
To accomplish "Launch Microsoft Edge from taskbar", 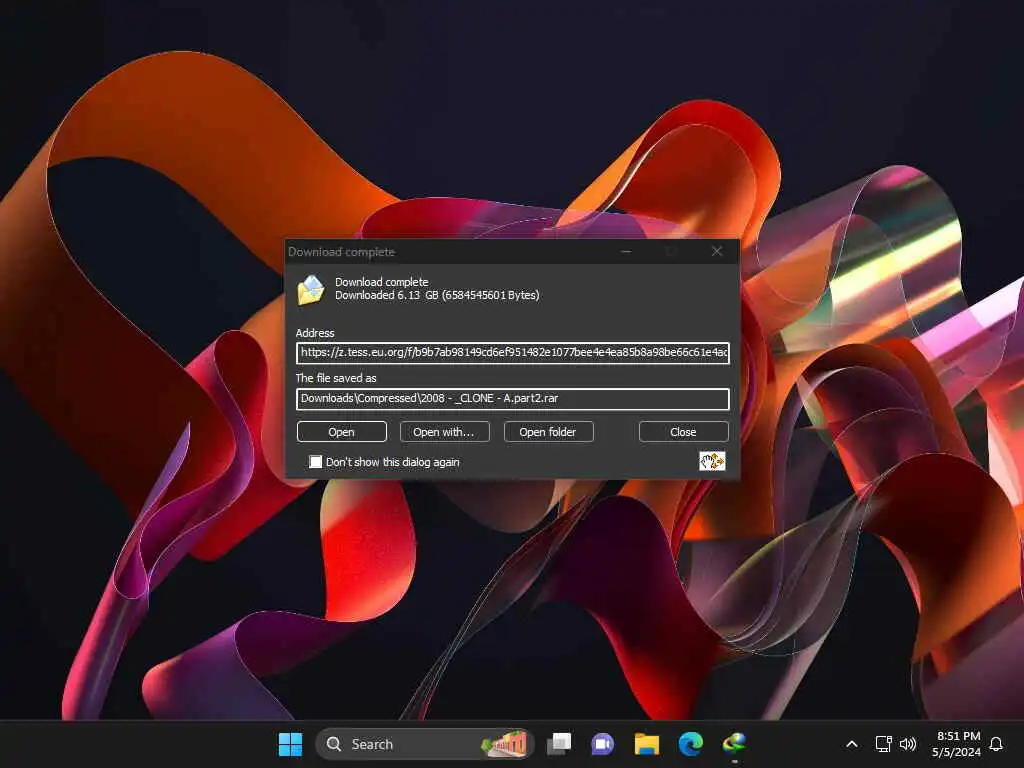I will 690,744.
